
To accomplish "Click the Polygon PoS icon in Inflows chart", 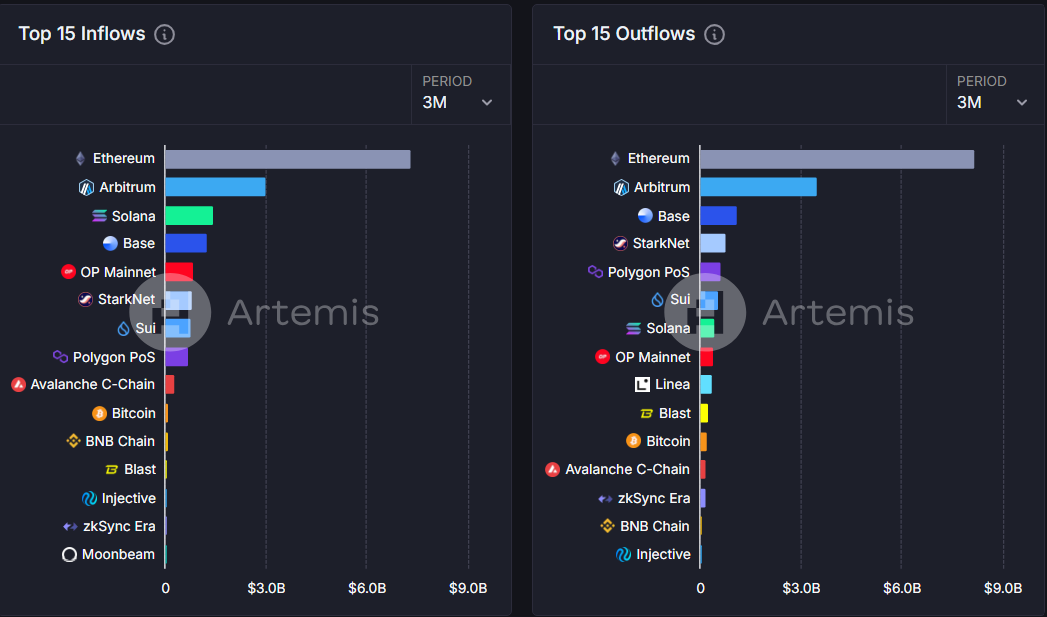I will (x=61, y=357).
